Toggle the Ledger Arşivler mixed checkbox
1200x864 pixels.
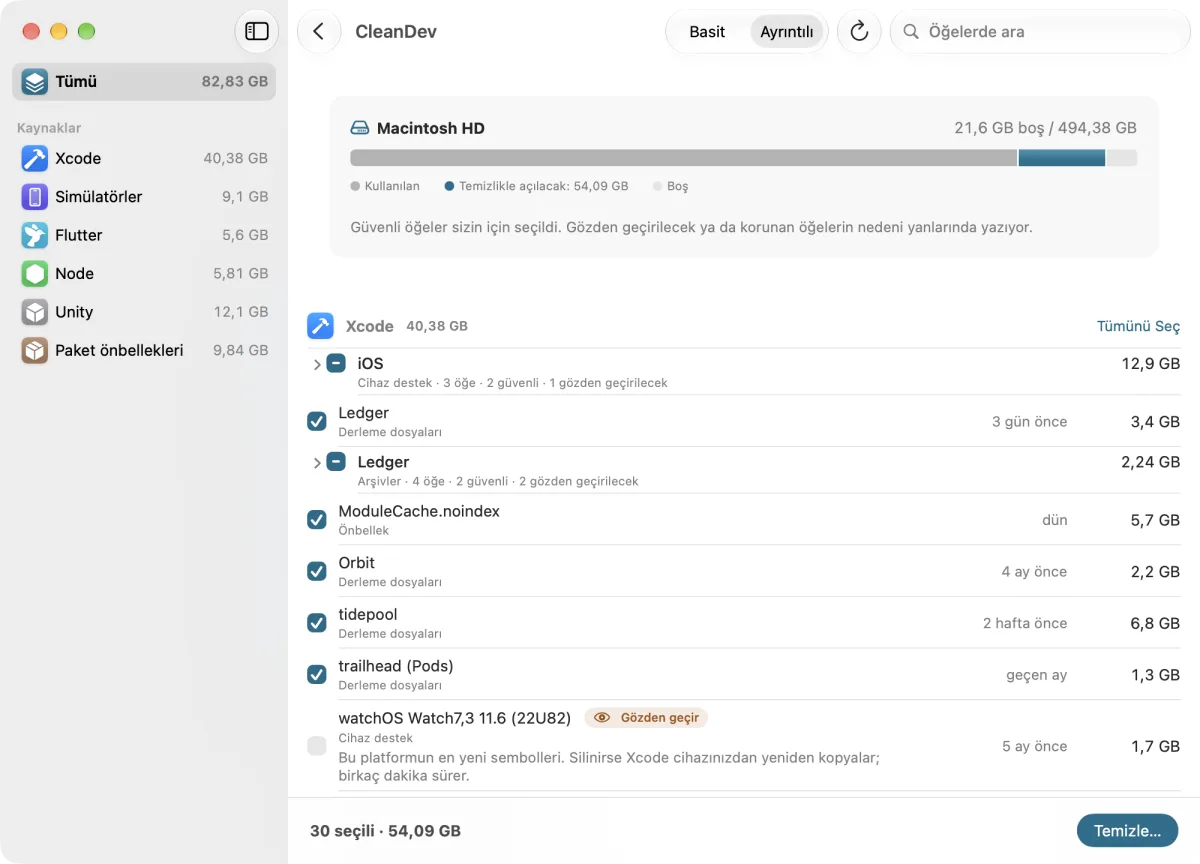[336, 462]
